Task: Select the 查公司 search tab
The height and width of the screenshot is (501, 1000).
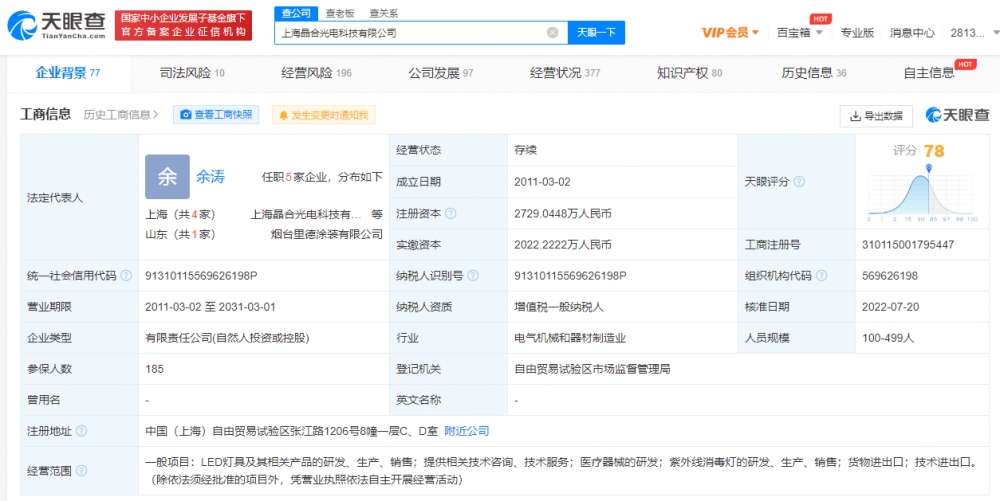Action: [296, 13]
